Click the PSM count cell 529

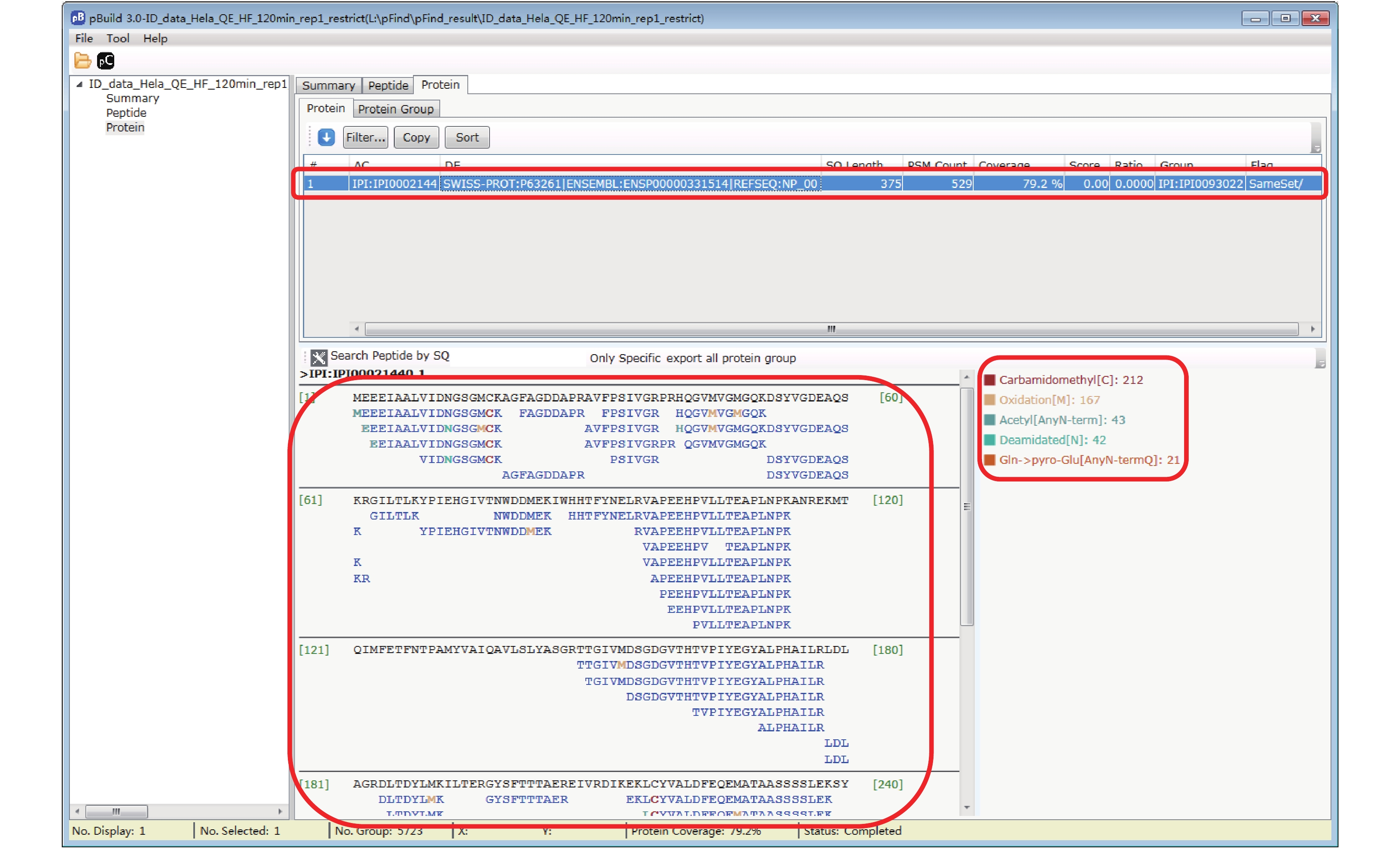click(x=938, y=184)
